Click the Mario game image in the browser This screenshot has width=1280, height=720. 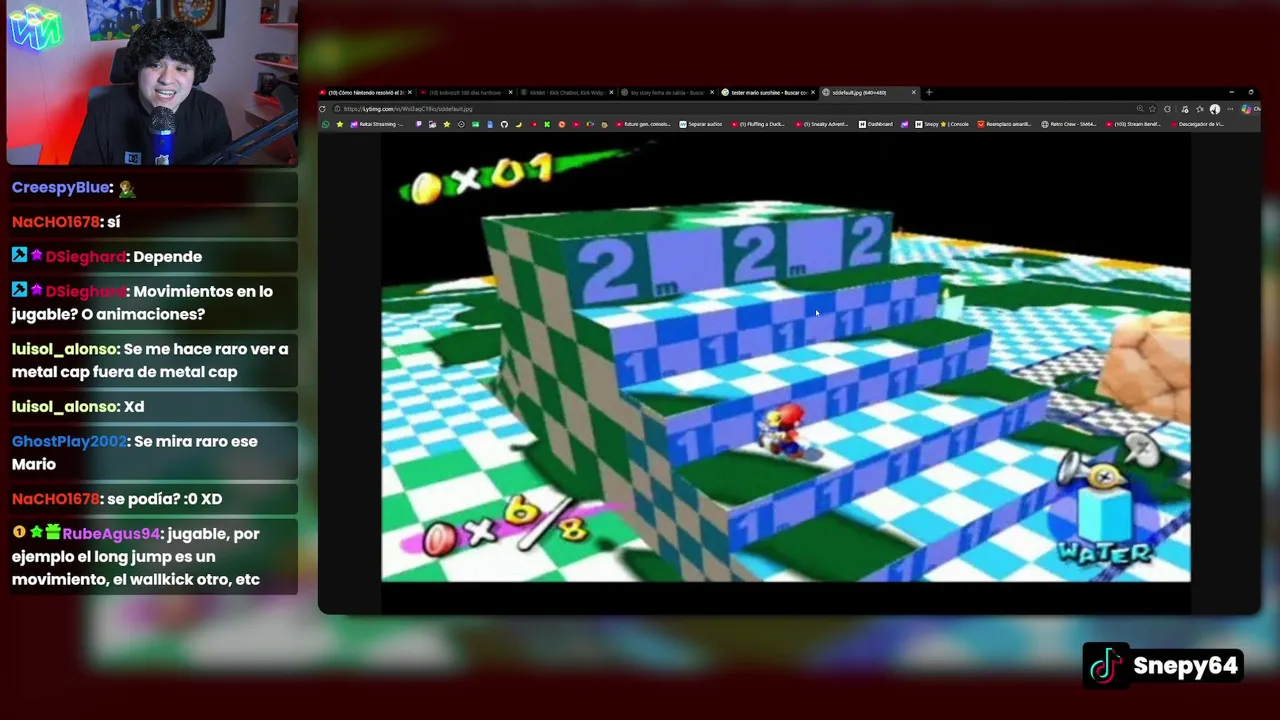786,357
